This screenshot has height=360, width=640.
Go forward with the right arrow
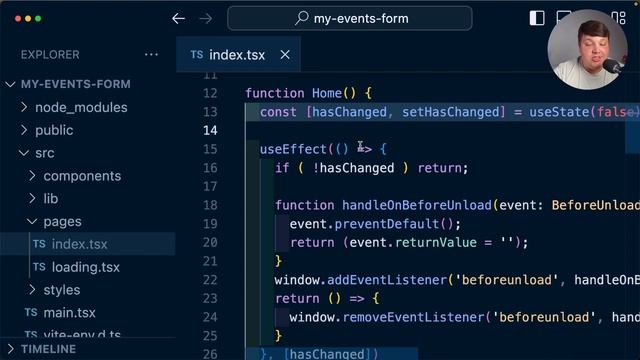pyautogui.click(x=206, y=18)
